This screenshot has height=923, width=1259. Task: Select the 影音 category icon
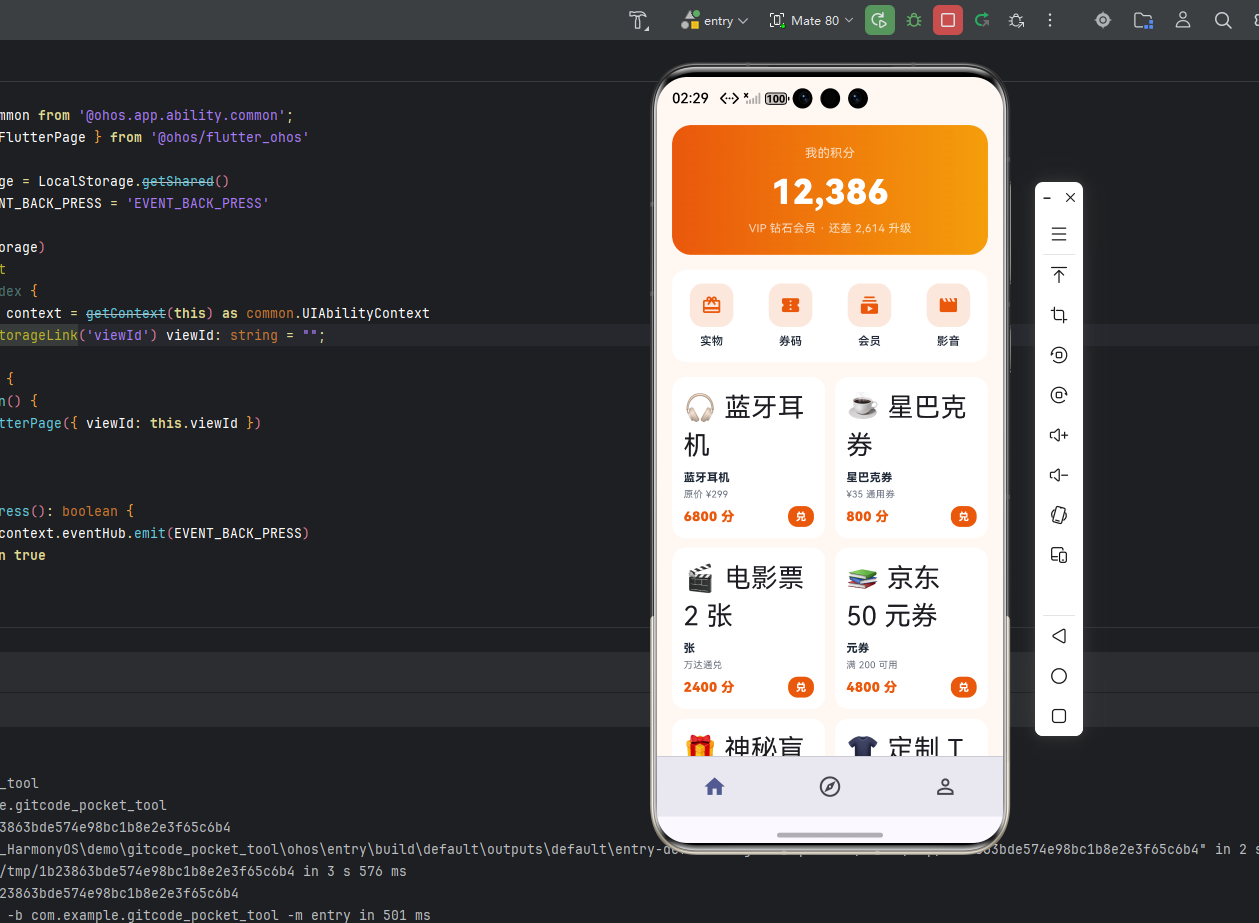point(948,305)
